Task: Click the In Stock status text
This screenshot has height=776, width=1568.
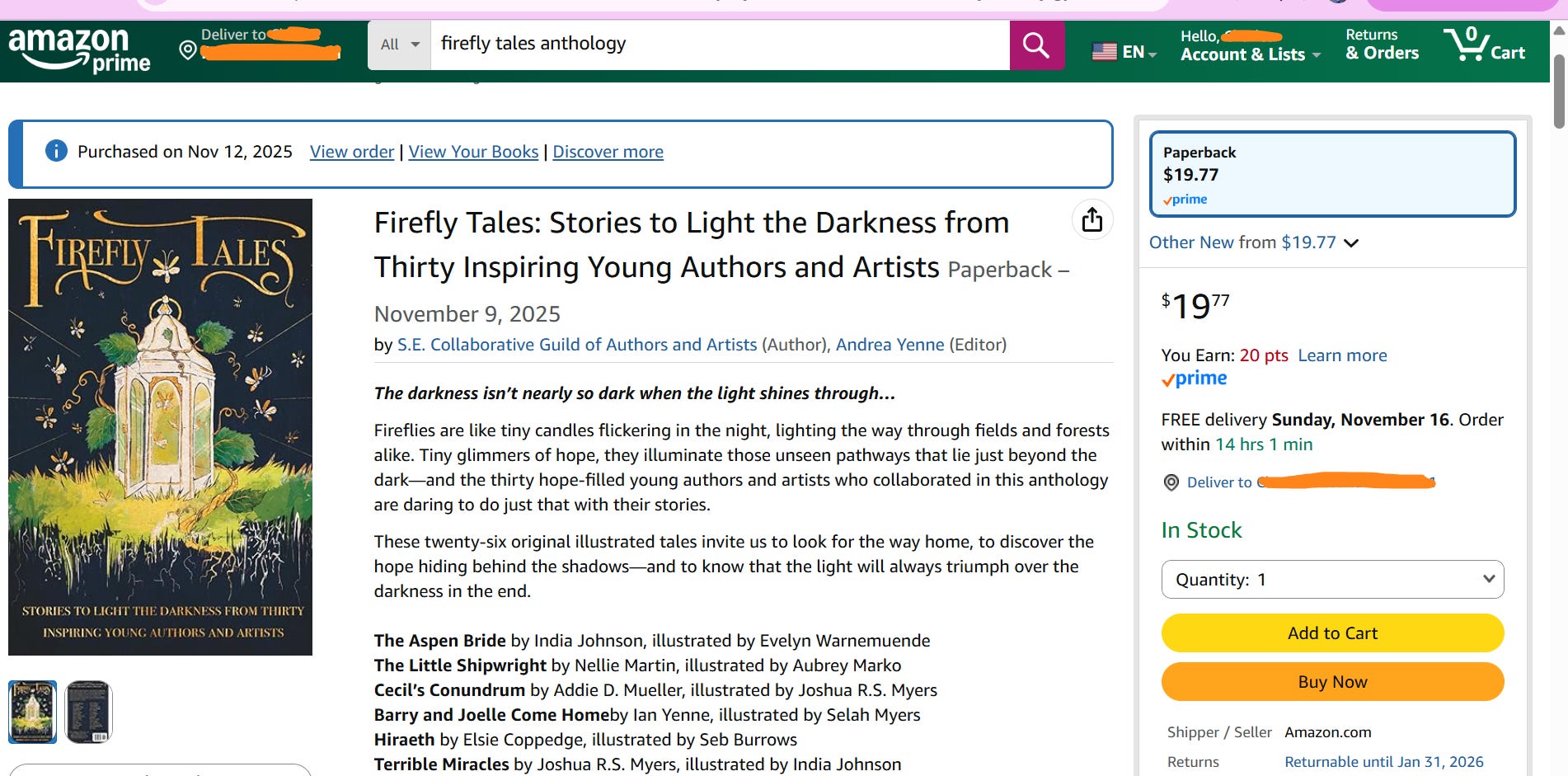Action: (x=1201, y=530)
